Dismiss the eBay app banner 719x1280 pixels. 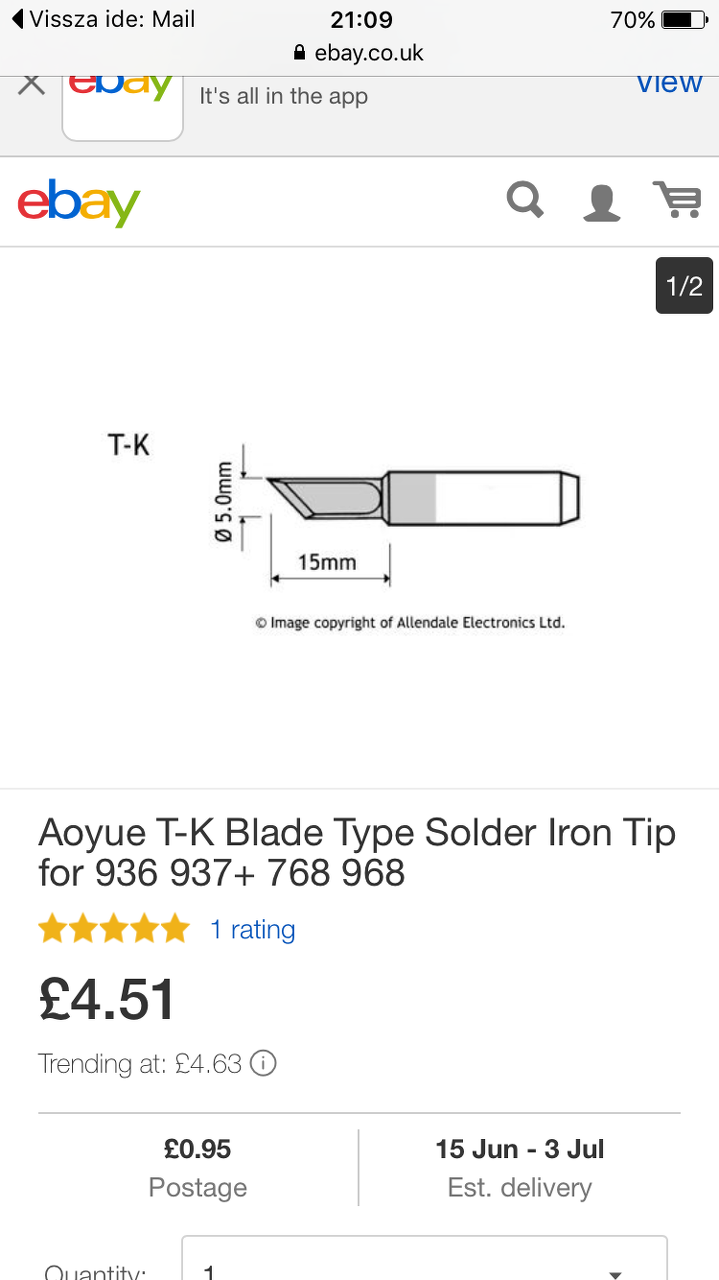pyautogui.click(x=31, y=85)
